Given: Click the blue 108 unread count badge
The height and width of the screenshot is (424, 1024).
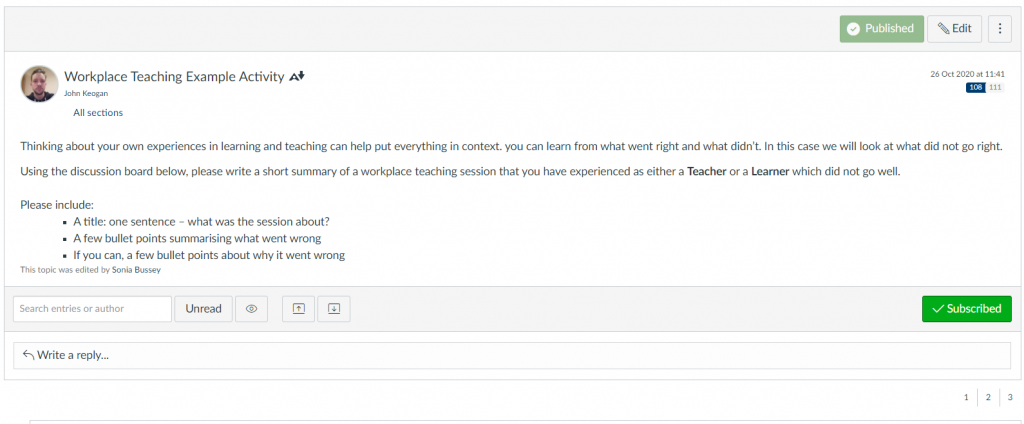Looking at the screenshot, I should pos(975,88).
